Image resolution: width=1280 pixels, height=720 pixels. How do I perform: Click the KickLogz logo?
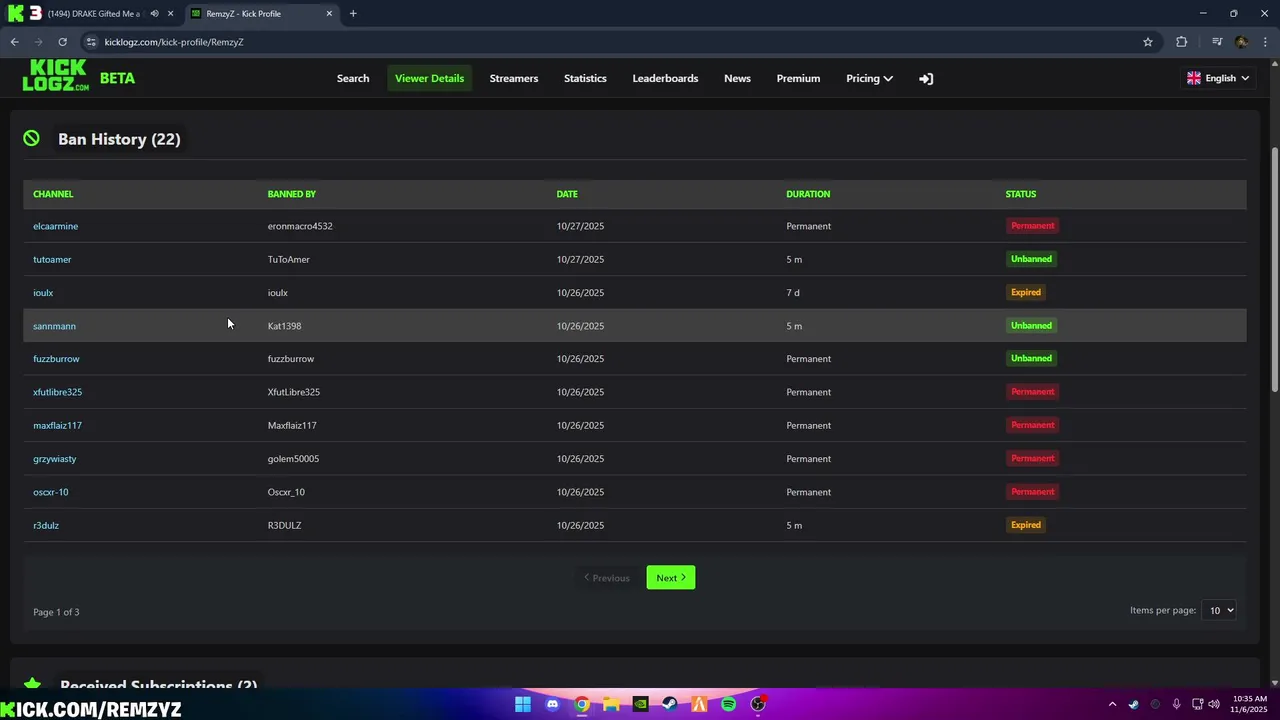56,76
